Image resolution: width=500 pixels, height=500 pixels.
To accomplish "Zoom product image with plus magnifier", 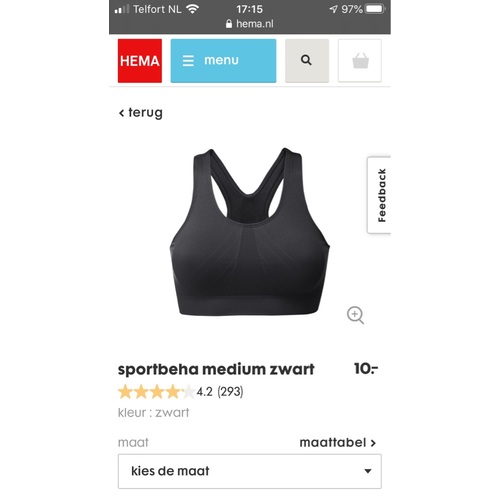I will (355, 315).
